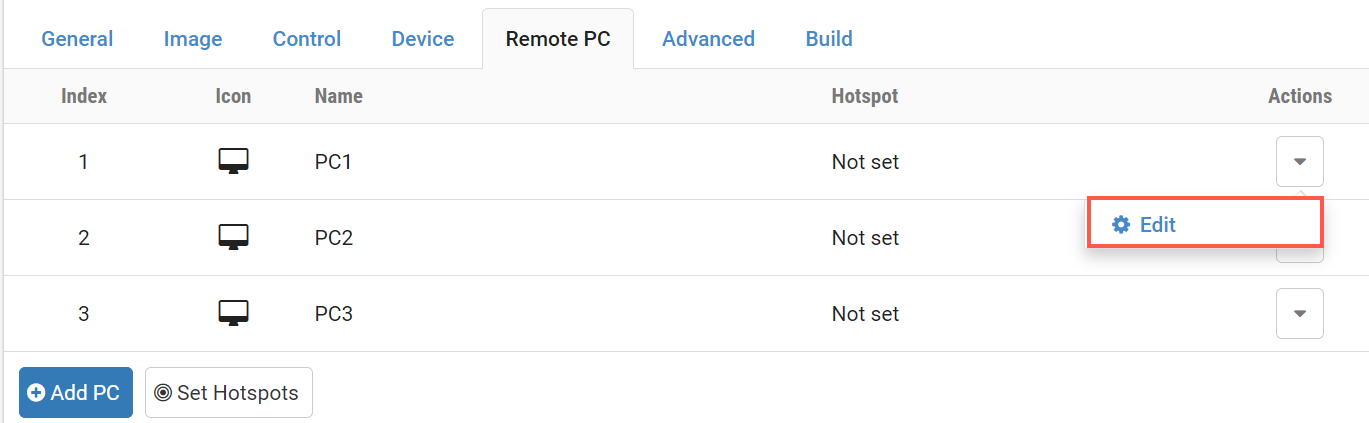Click the PC1 monitor icon
The width and height of the screenshot is (1369, 423).
233,161
